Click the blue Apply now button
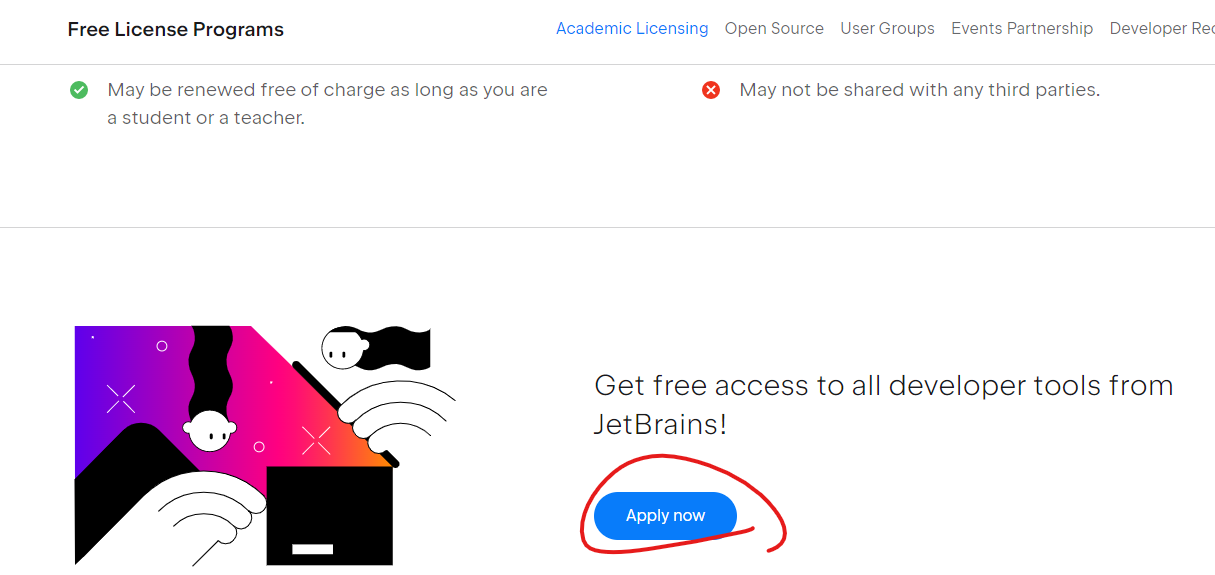 click(665, 516)
